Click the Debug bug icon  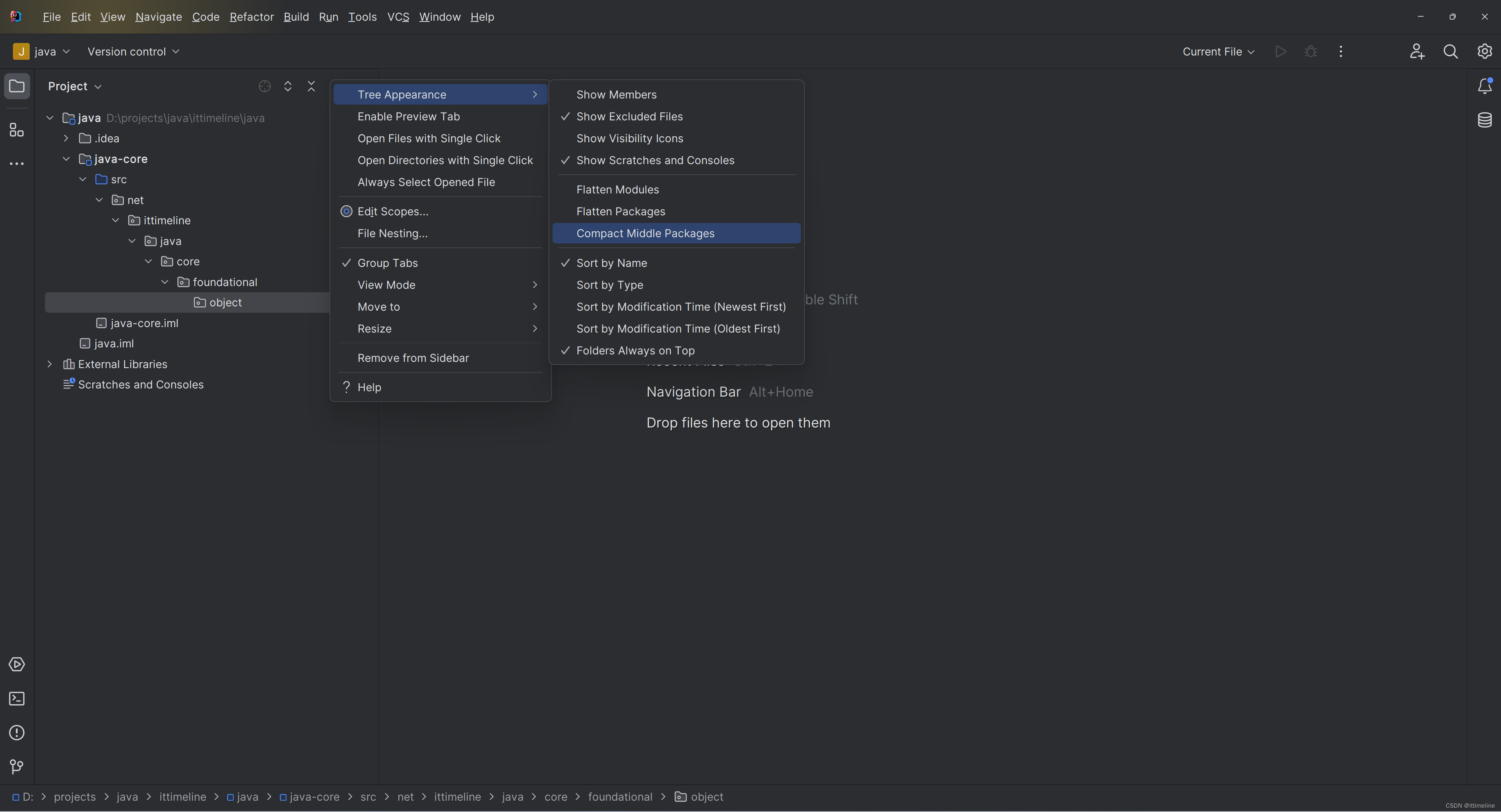point(1311,52)
